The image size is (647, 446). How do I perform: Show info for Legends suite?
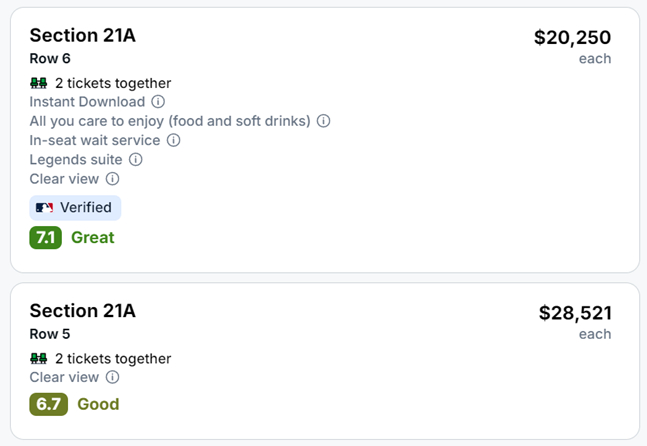(135, 160)
